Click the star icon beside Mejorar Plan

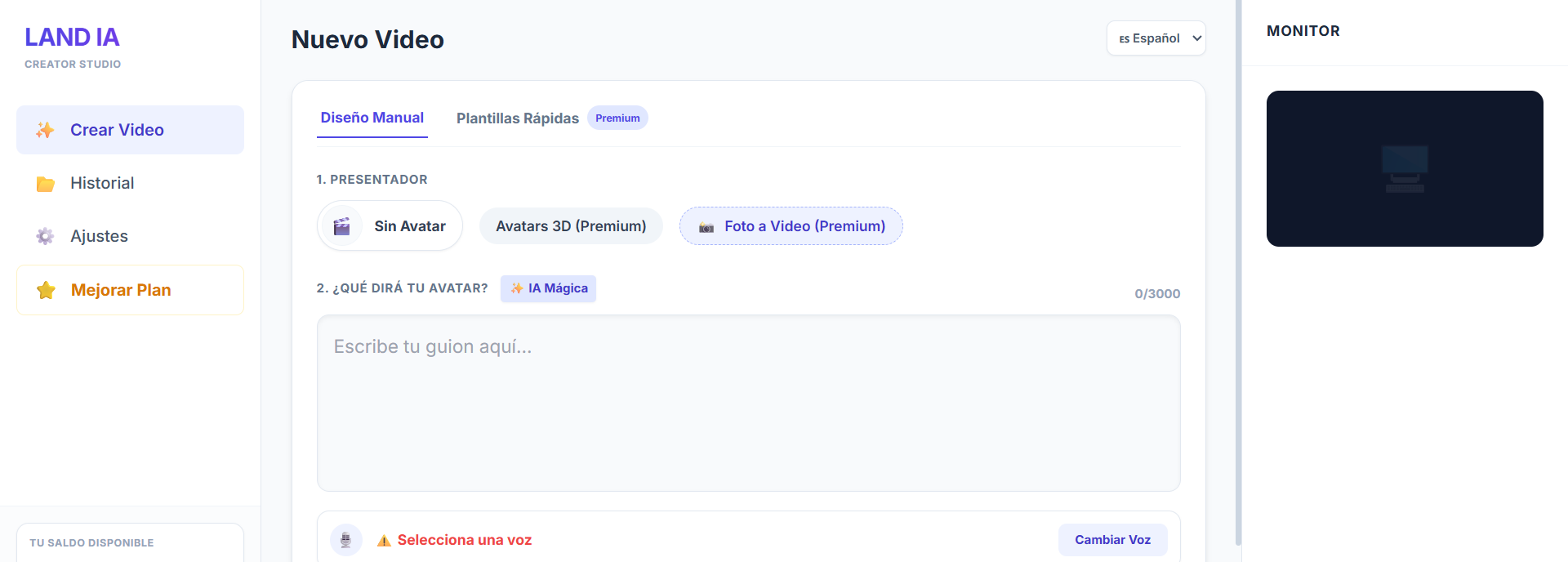tap(46, 290)
